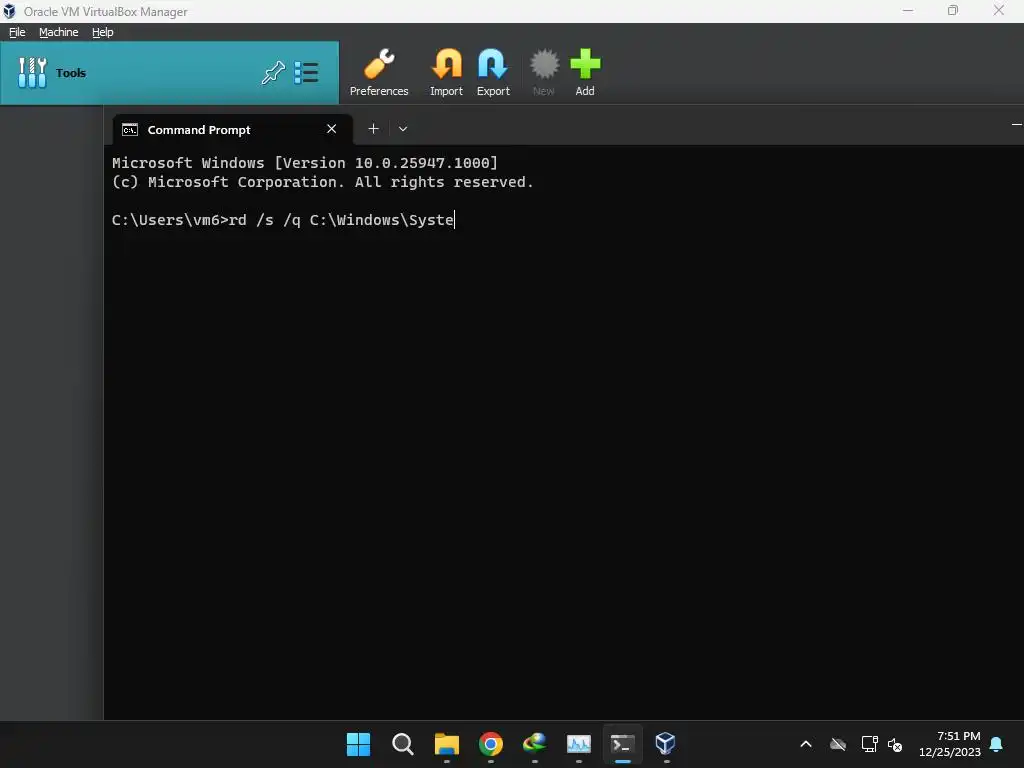Open the File menu
1024x768 pixels.
pos(17,32)
